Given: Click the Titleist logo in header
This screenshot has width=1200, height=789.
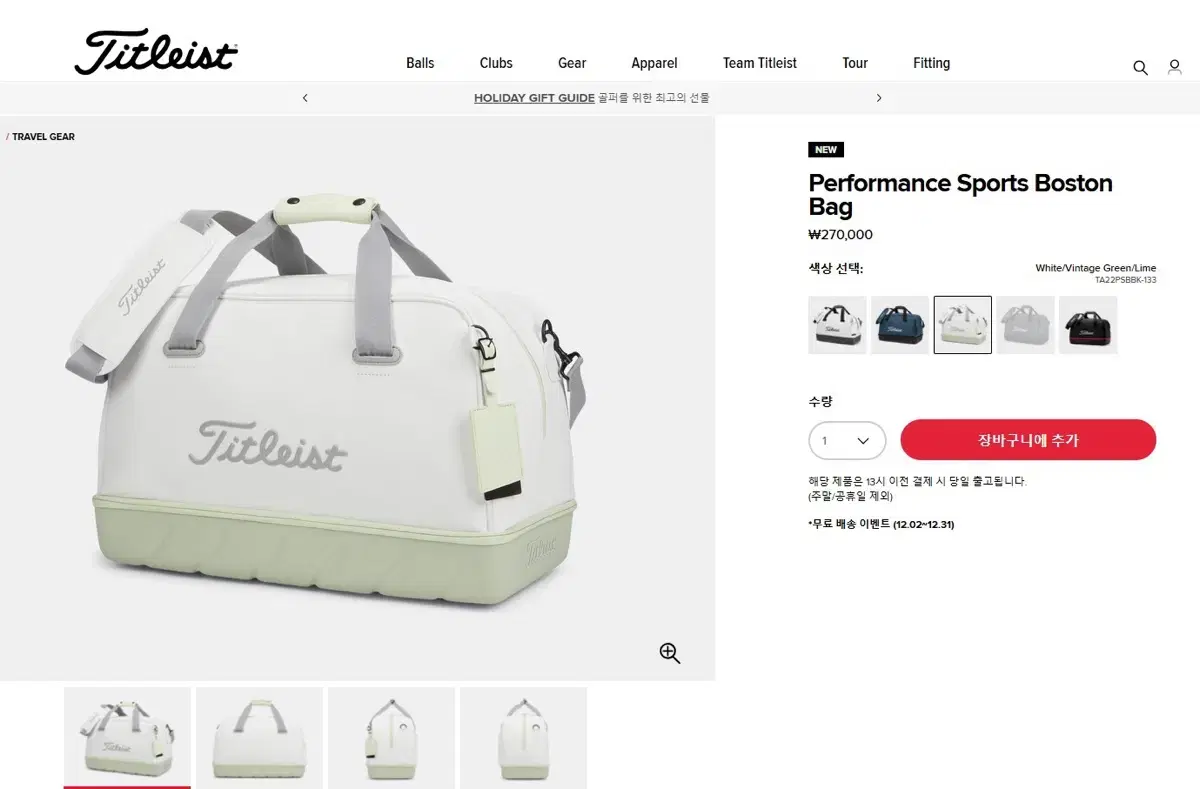Looking at the screenshot, I should coord(156,52).
